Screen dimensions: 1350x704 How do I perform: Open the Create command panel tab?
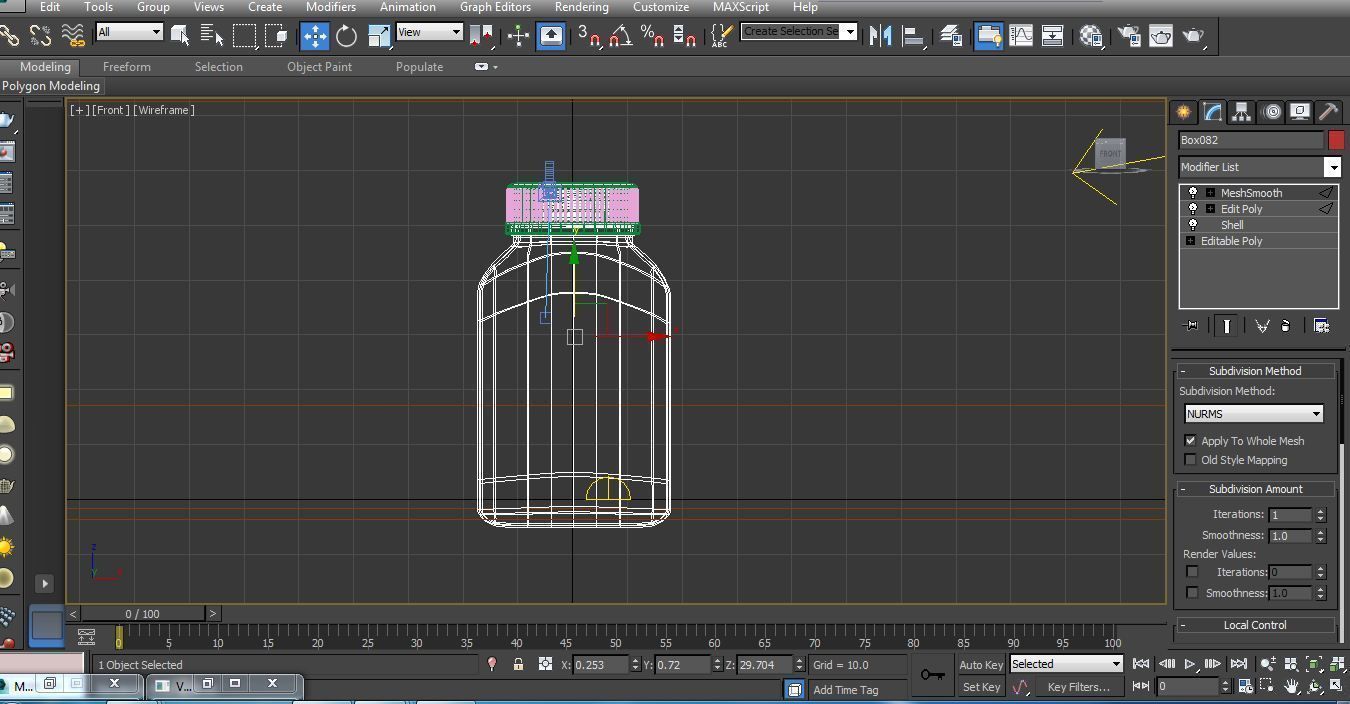[x=1183, y=112]
